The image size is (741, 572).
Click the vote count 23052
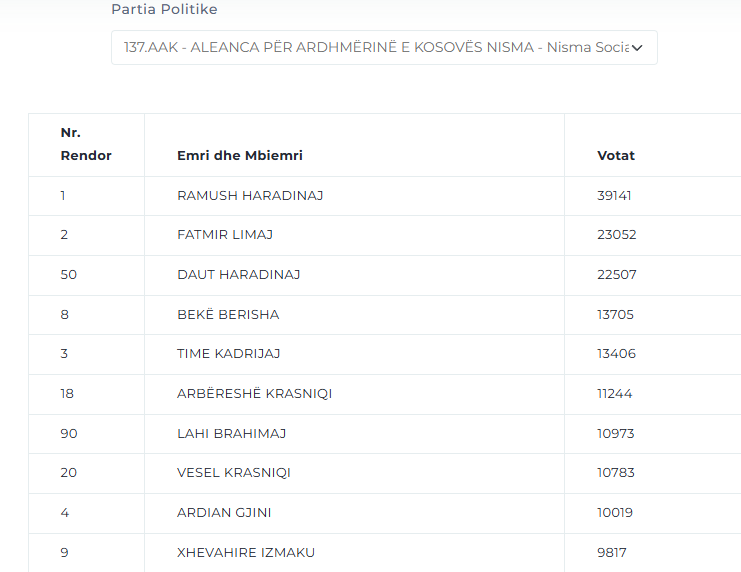pos(616,235)
